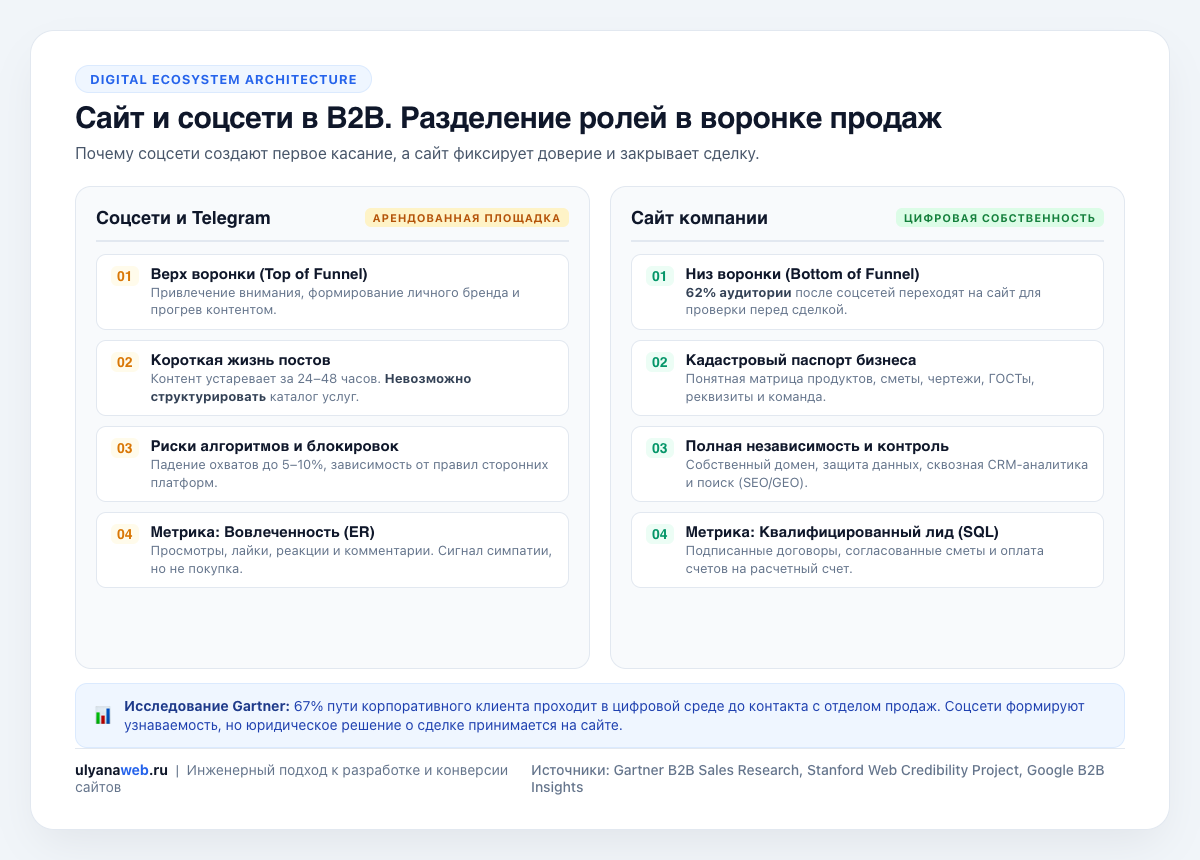Click the orange 01 badge for Верх воронки

point(124,276)
